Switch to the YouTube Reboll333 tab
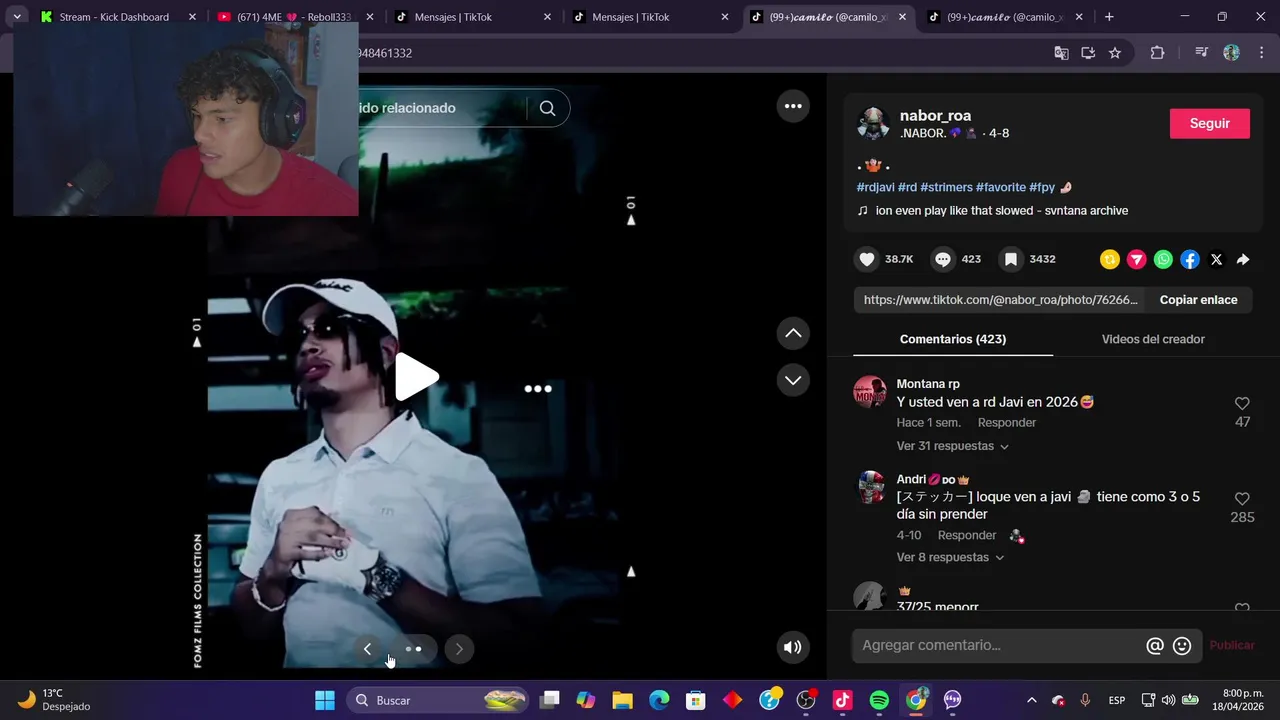 click(x=294, y=17)
